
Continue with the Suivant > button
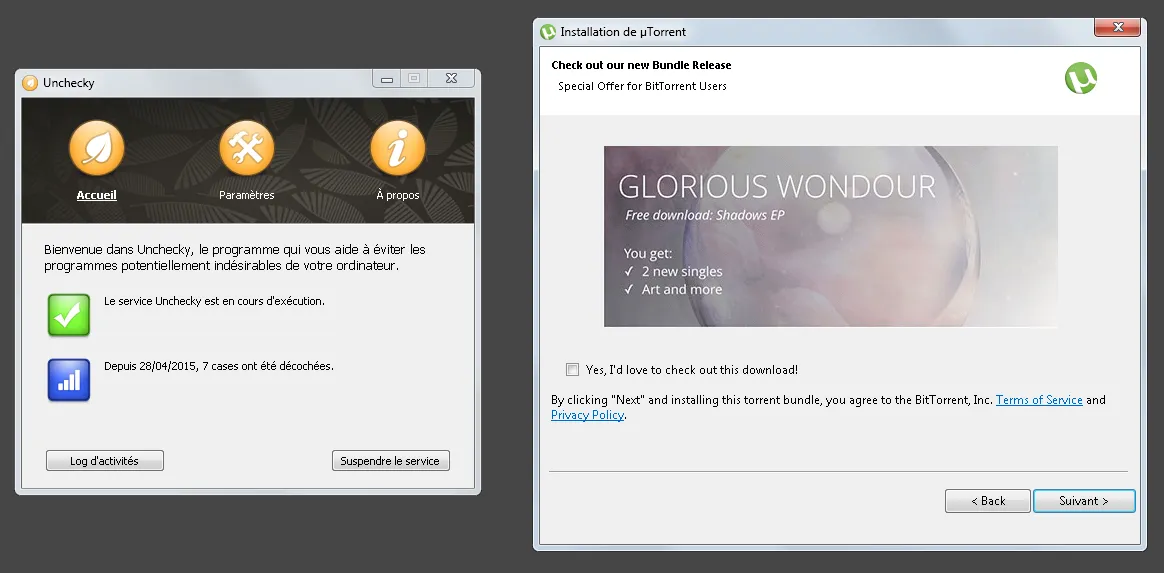[1084, 501]
